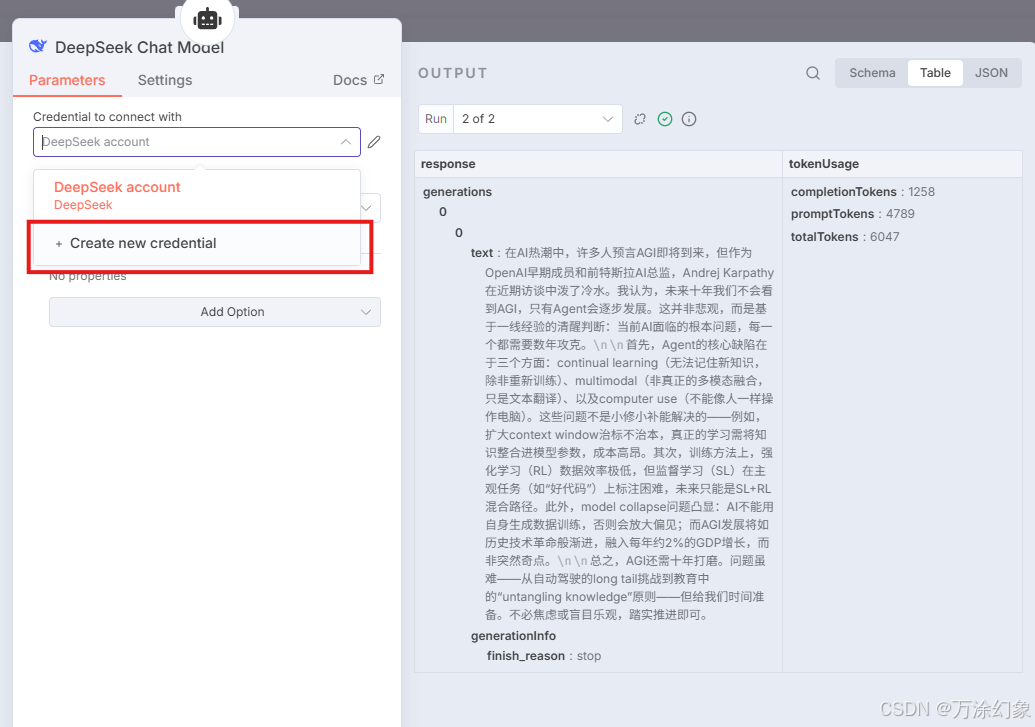Click the text key in response
The image size is (1035, 727).
482,253
